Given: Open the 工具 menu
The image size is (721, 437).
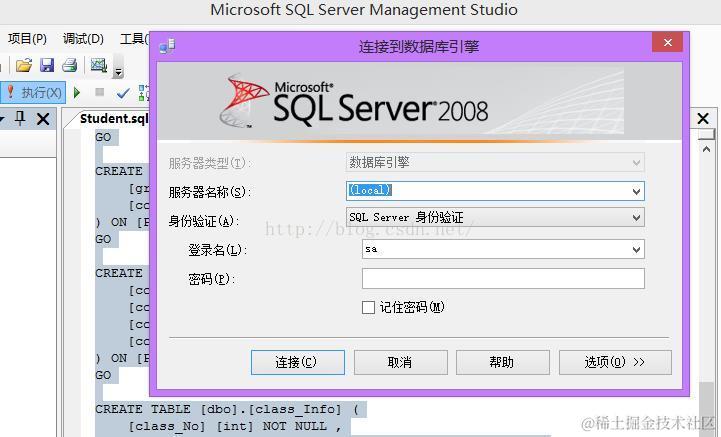Looking at the screenshot, I should tap(134, 39).
